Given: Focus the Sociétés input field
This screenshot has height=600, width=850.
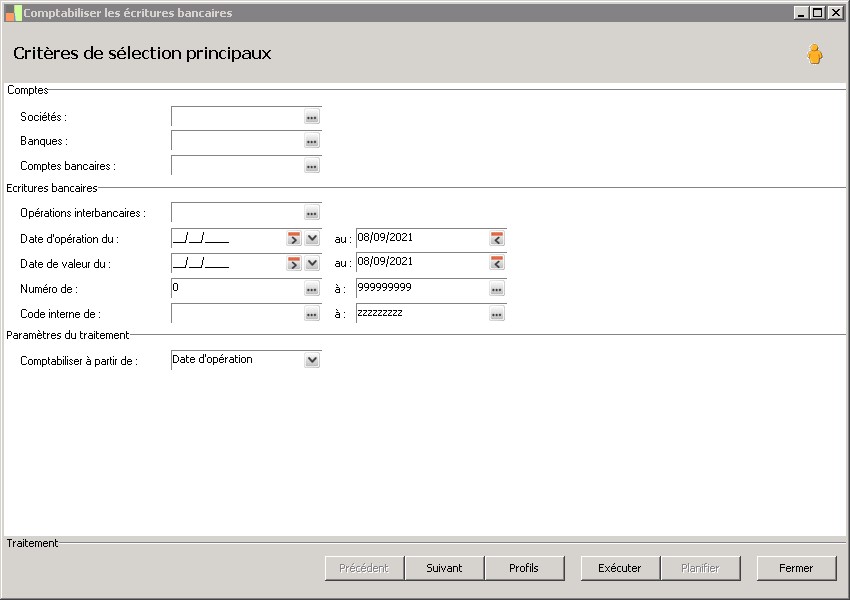Looking at the screenshot, I should pyautogui.click(x=237, y=117).
